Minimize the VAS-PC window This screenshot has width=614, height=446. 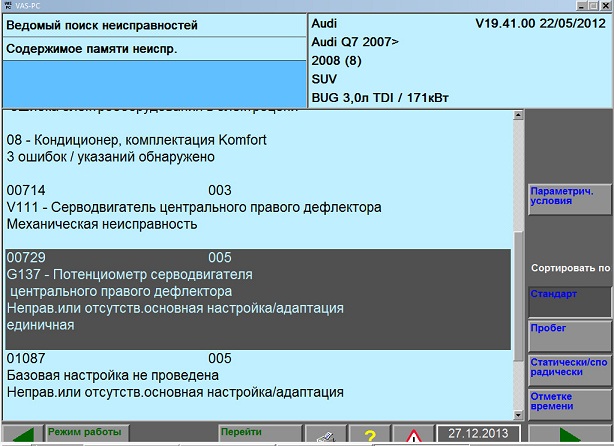[x=583, y=5]
